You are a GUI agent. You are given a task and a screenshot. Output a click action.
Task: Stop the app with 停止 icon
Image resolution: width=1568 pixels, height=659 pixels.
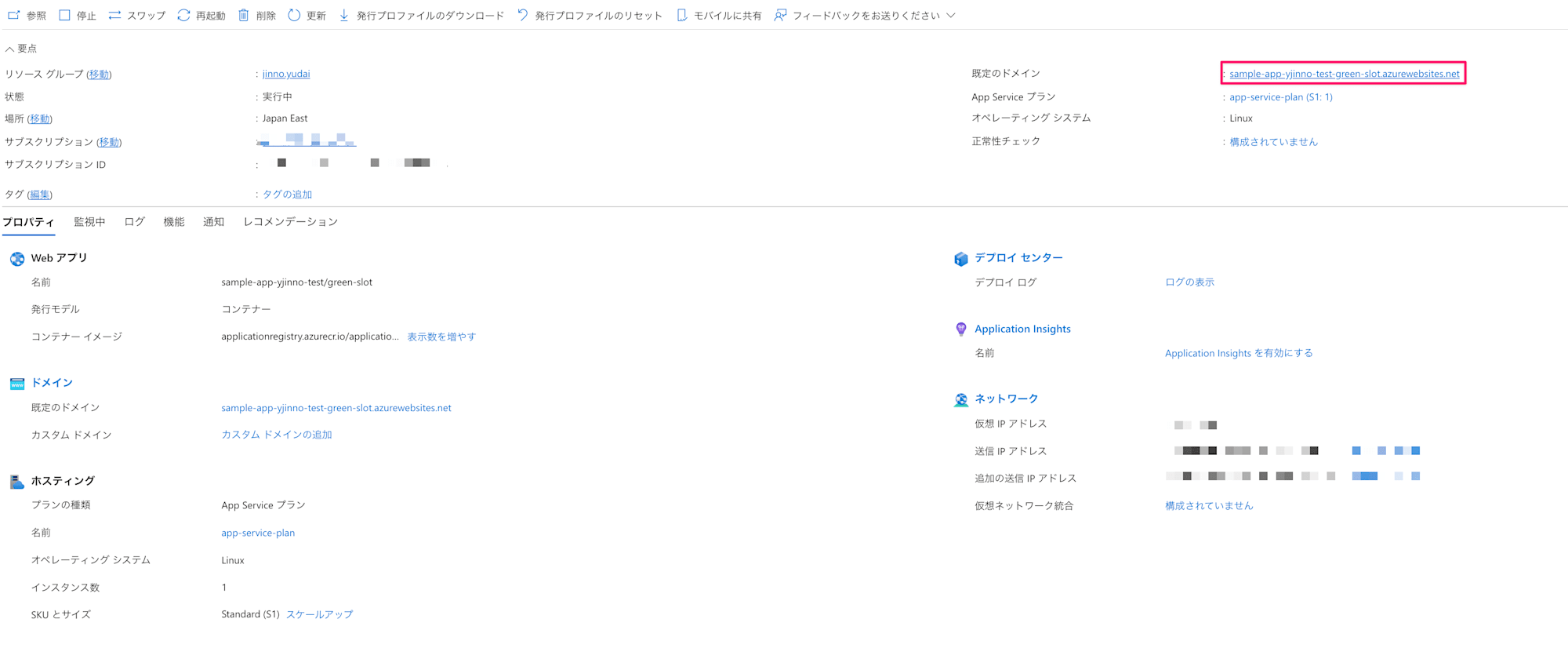[65, 15]
